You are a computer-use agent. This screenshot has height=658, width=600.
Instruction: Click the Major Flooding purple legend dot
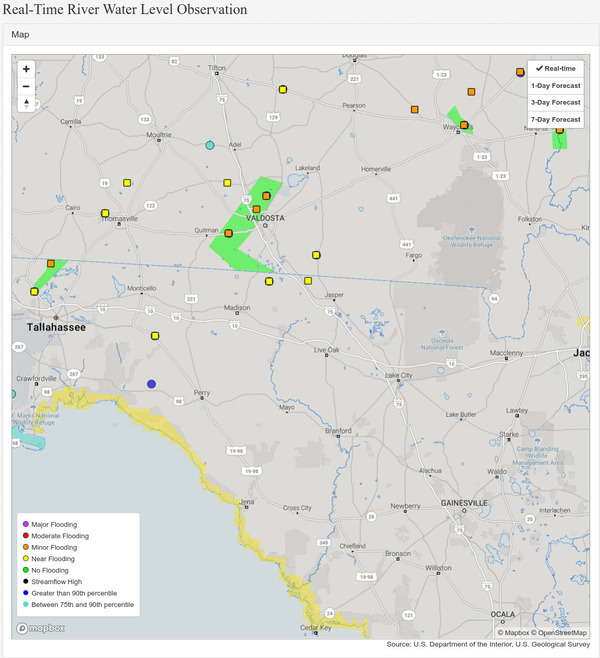pos(26,524)
